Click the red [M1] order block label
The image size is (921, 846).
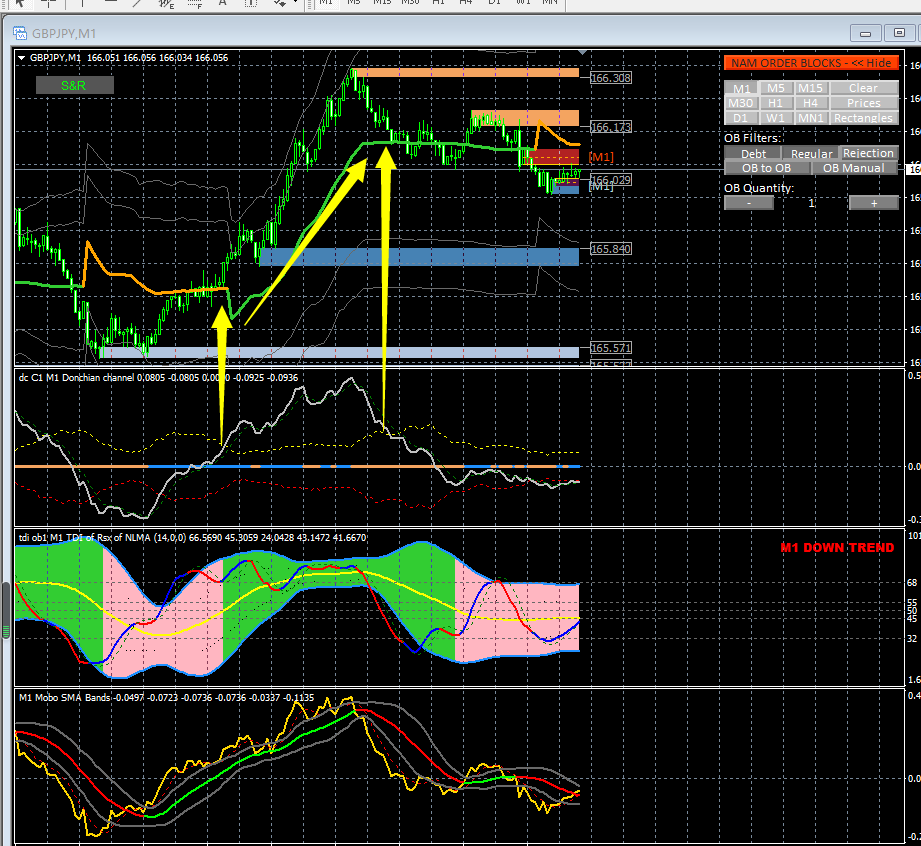(601, 157)
